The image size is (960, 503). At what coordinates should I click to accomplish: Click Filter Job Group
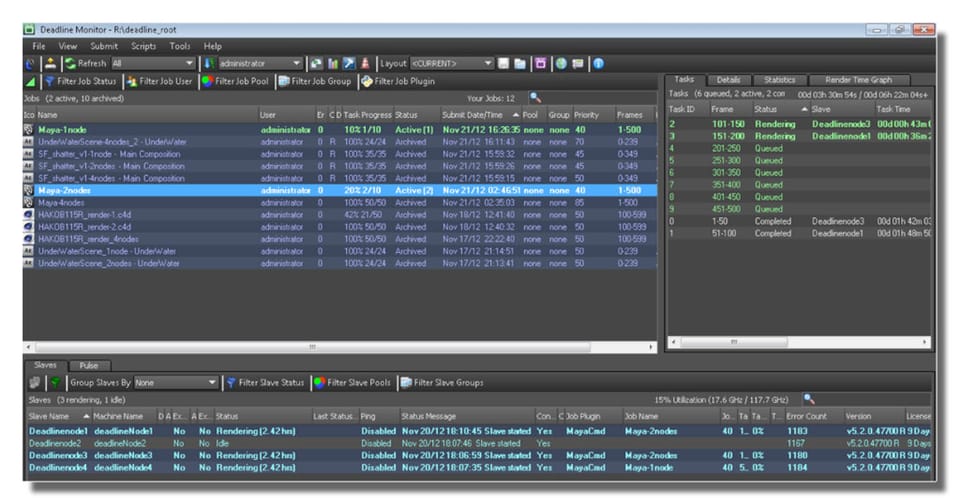(x=315, y=81)
